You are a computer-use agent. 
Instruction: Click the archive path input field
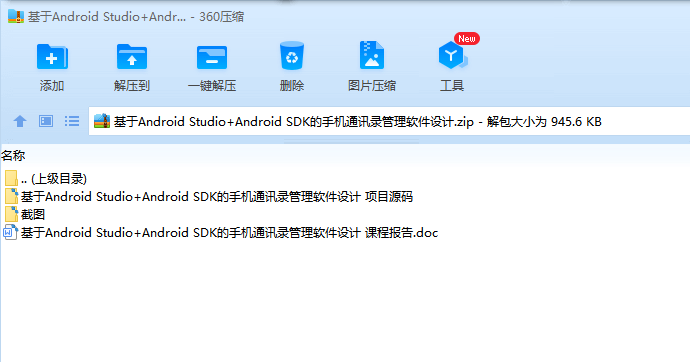pyautogui.click(x=389, y=121)
